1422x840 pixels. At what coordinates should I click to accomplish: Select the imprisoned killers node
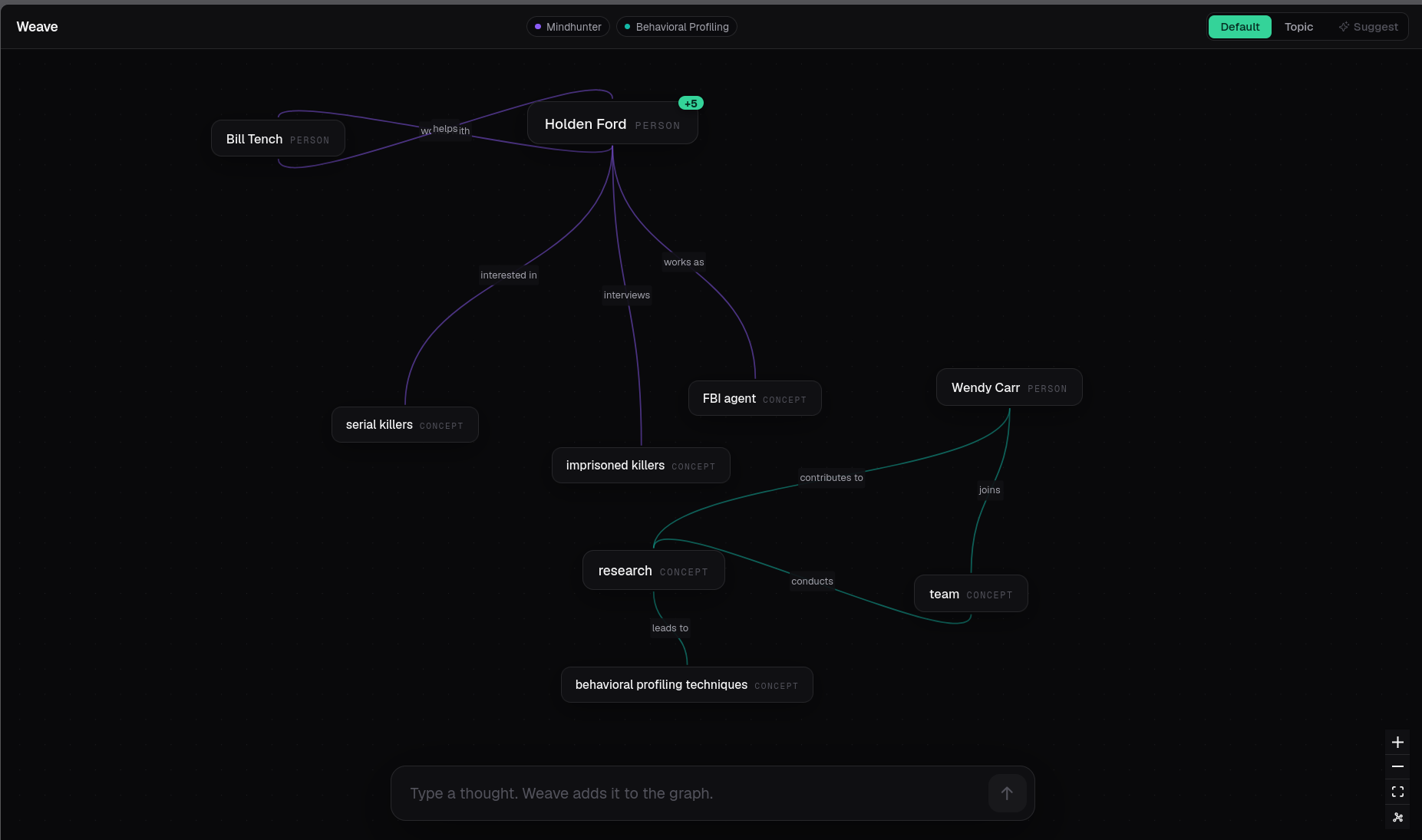click(641, 465)
